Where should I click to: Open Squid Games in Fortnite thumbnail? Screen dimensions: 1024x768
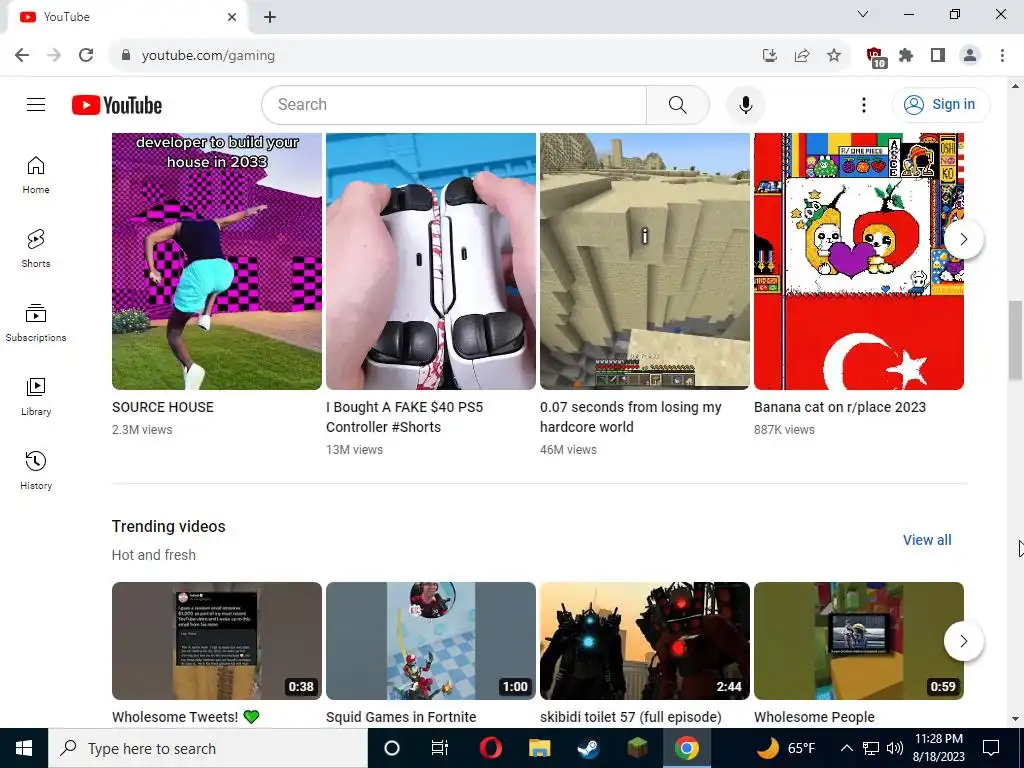[x=431, y=641]
